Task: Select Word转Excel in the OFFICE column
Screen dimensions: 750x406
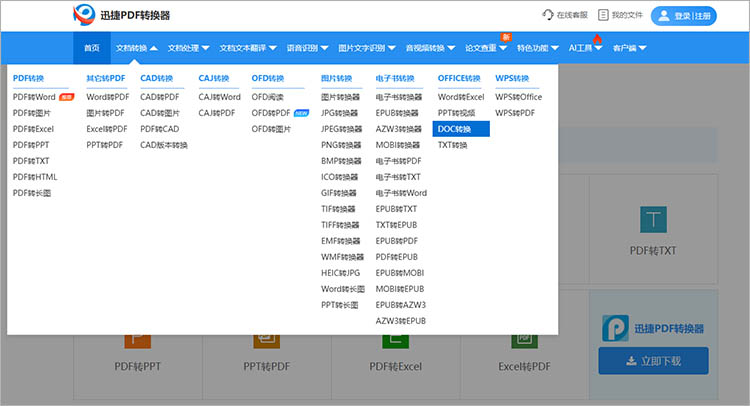Action: (461, 97)
